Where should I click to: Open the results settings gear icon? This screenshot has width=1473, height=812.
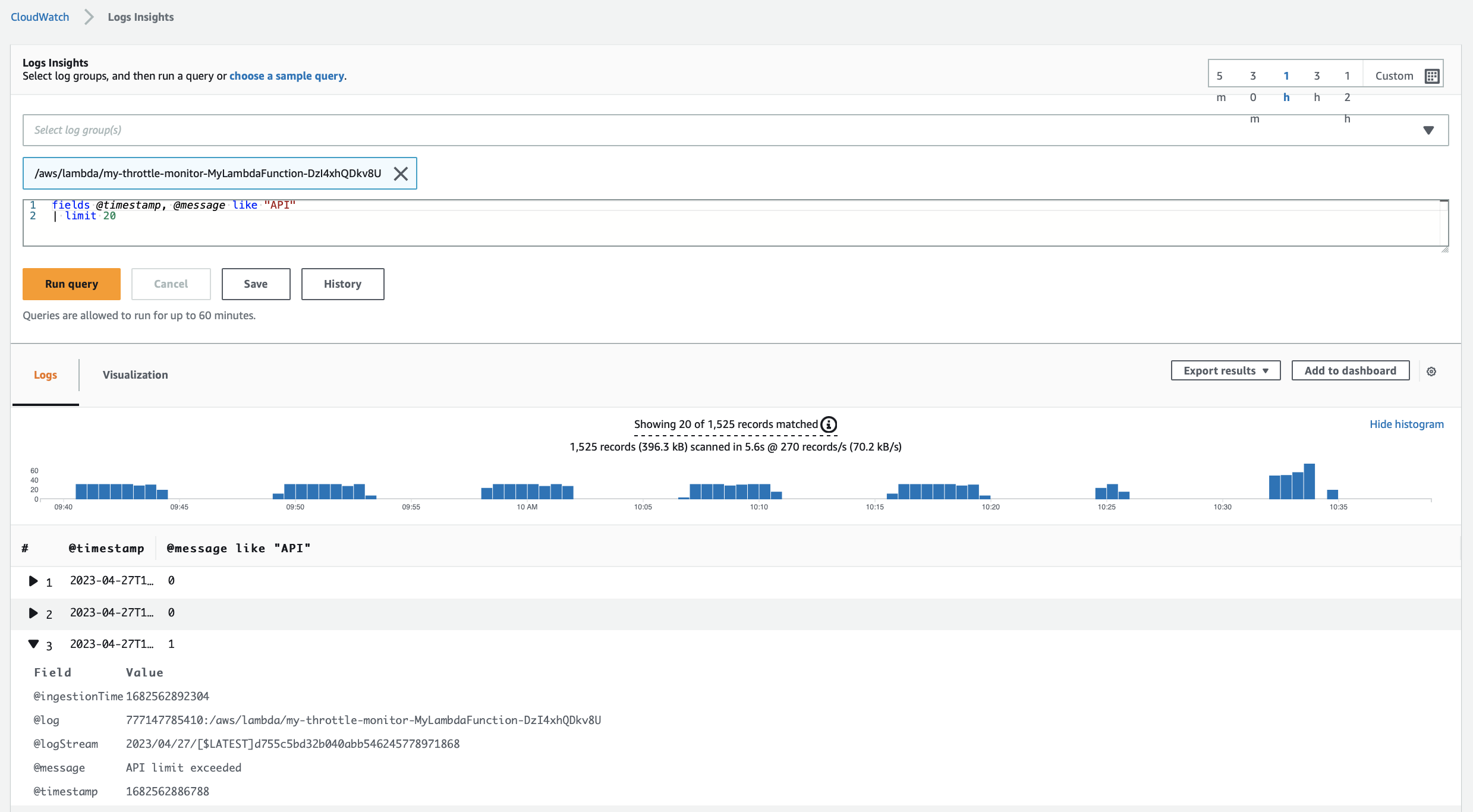point(1431,372)
